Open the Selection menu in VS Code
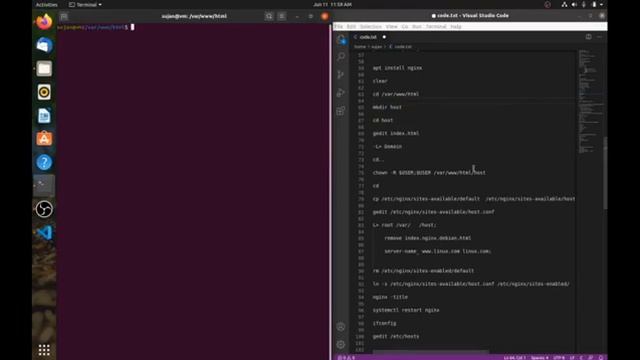640x360 pixels. [371, 27]
